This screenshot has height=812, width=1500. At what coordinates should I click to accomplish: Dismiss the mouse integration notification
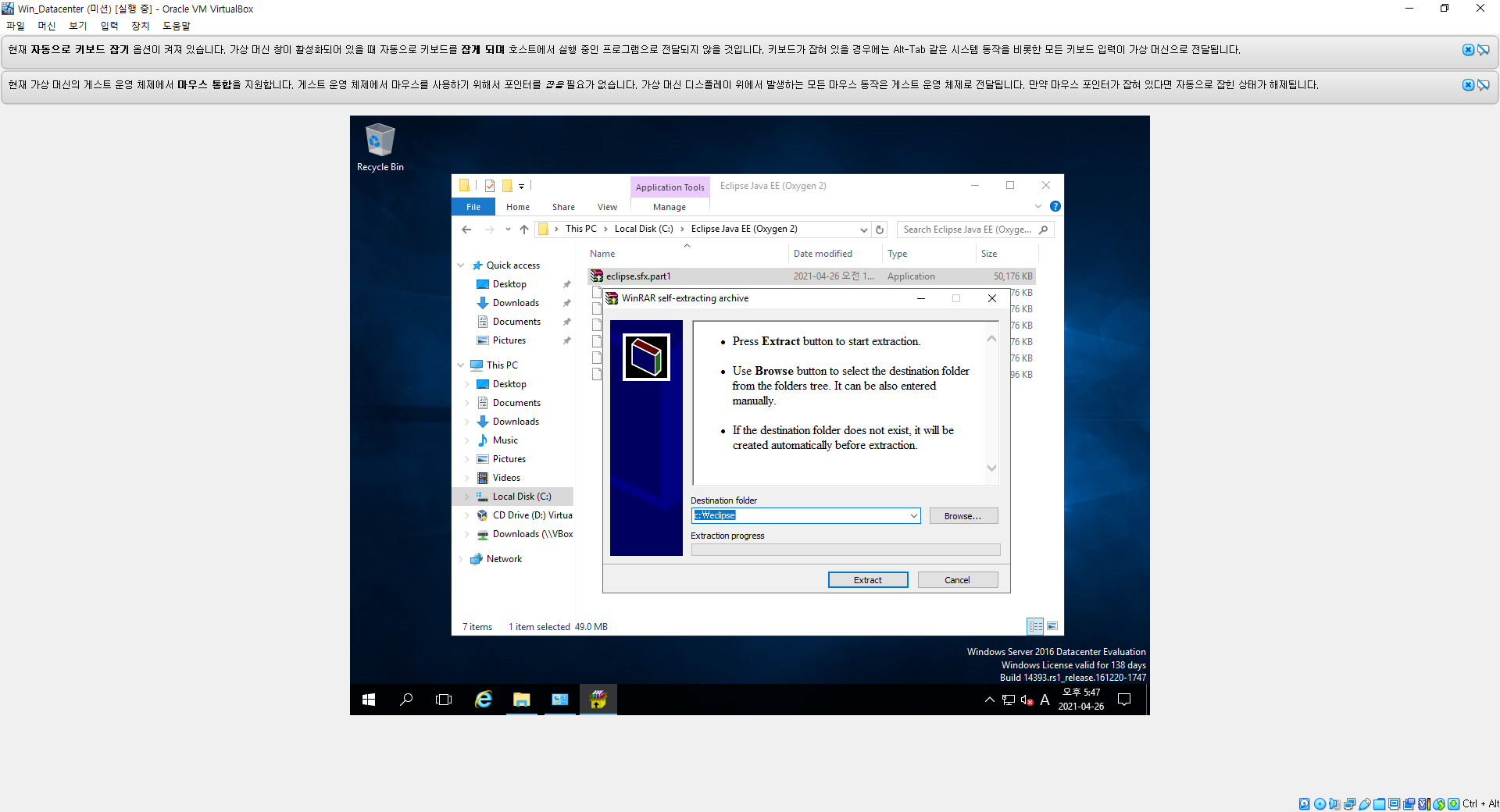[x=1468, y=85]
